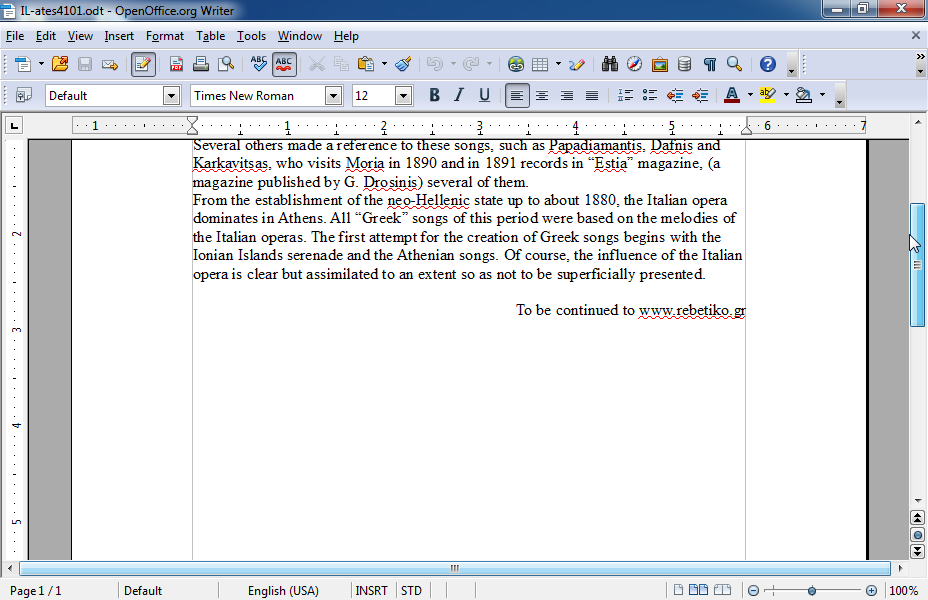This screenshot has height=600, width=928.
Task: Open OpenOffice Help
Action: (x=767, y=63)
